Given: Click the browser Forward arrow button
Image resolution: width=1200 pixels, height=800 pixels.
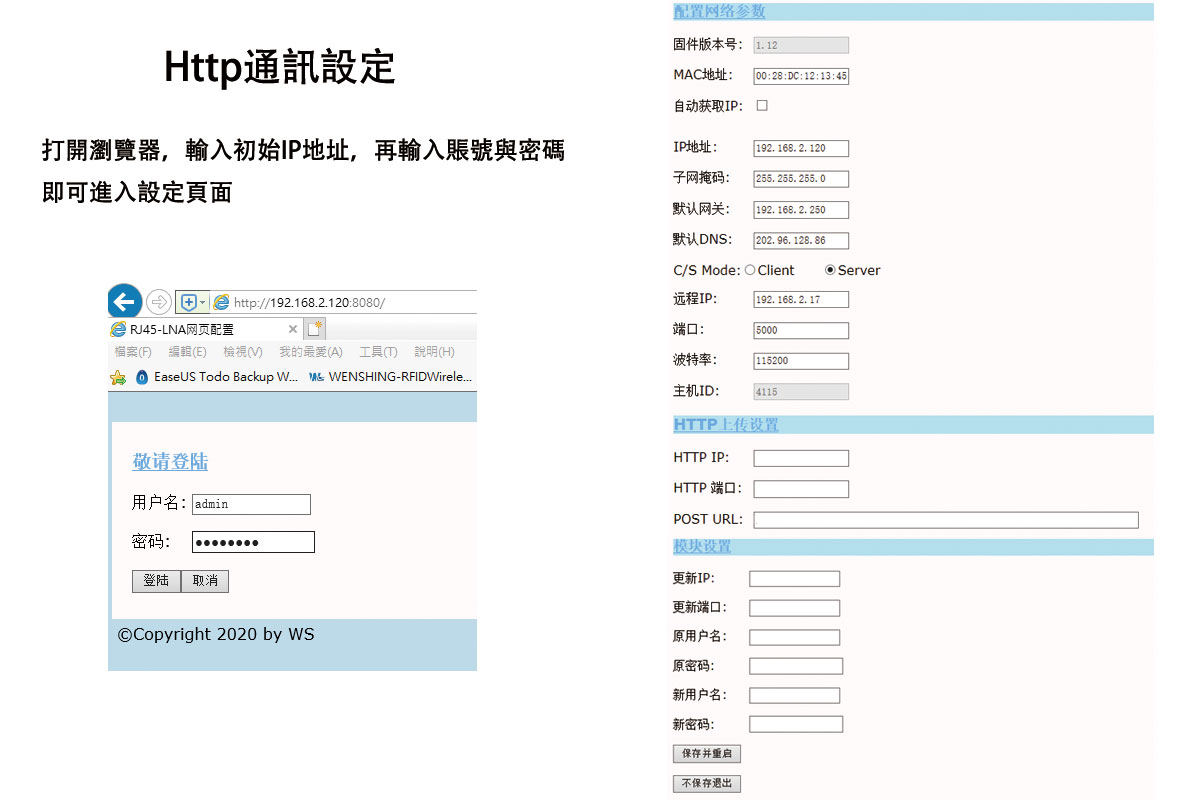Looking at the screenshot, I should [x=159, y=302].
